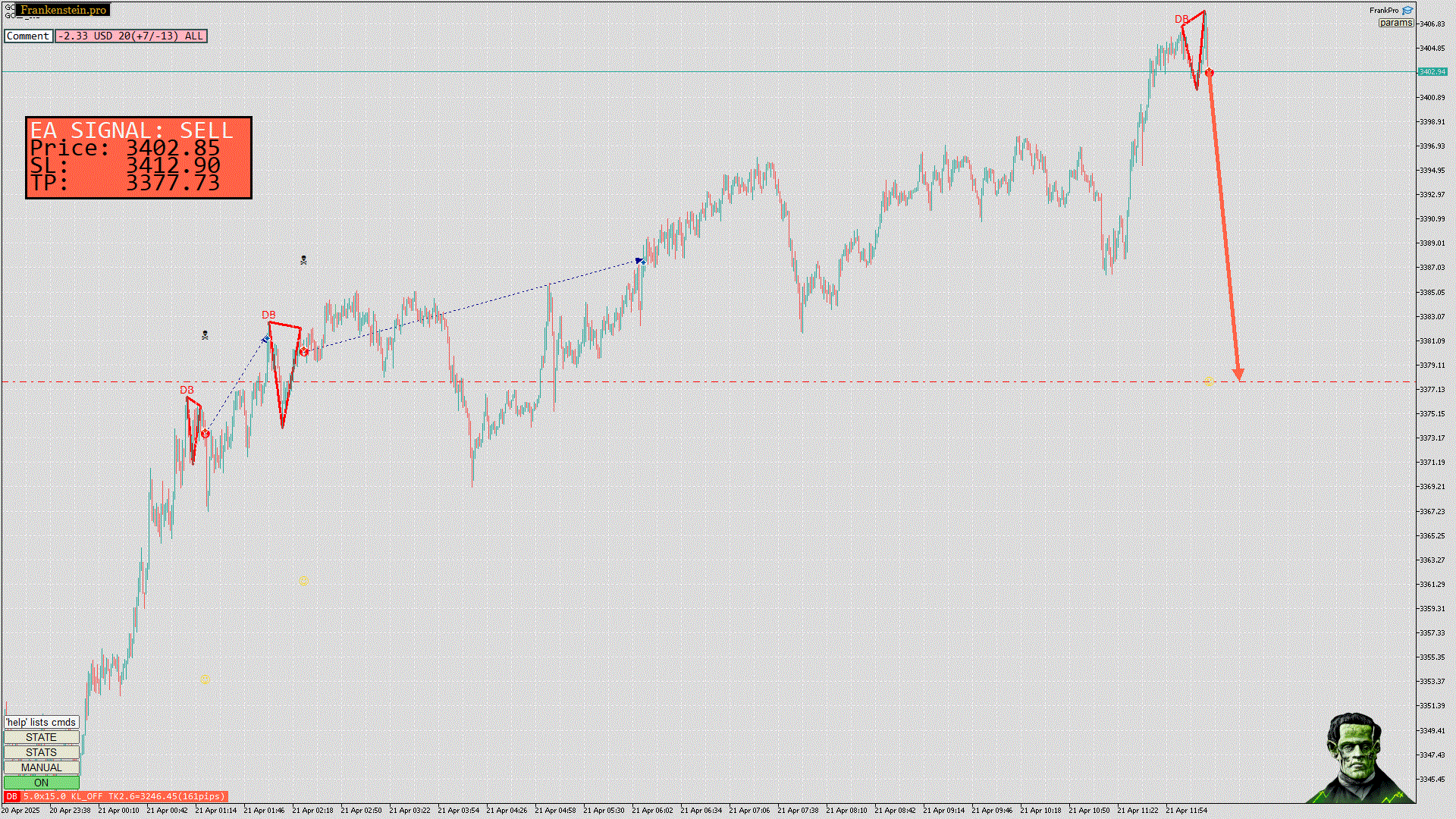Click the FrankPro graduation cap icon
This screenshot has width=1456, height=819.
1407,11
